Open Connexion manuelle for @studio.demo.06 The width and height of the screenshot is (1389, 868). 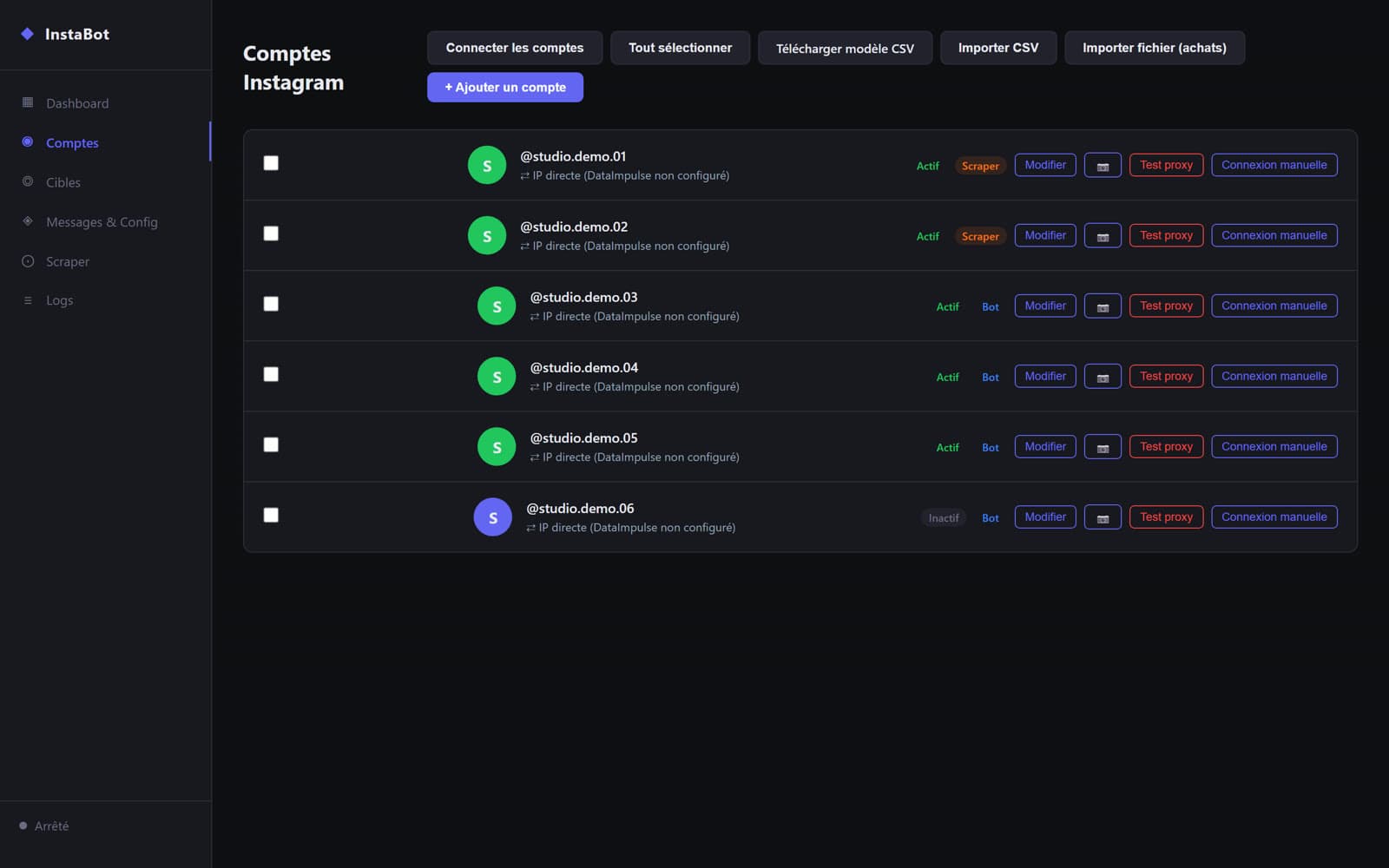[x=1274, y=516]
